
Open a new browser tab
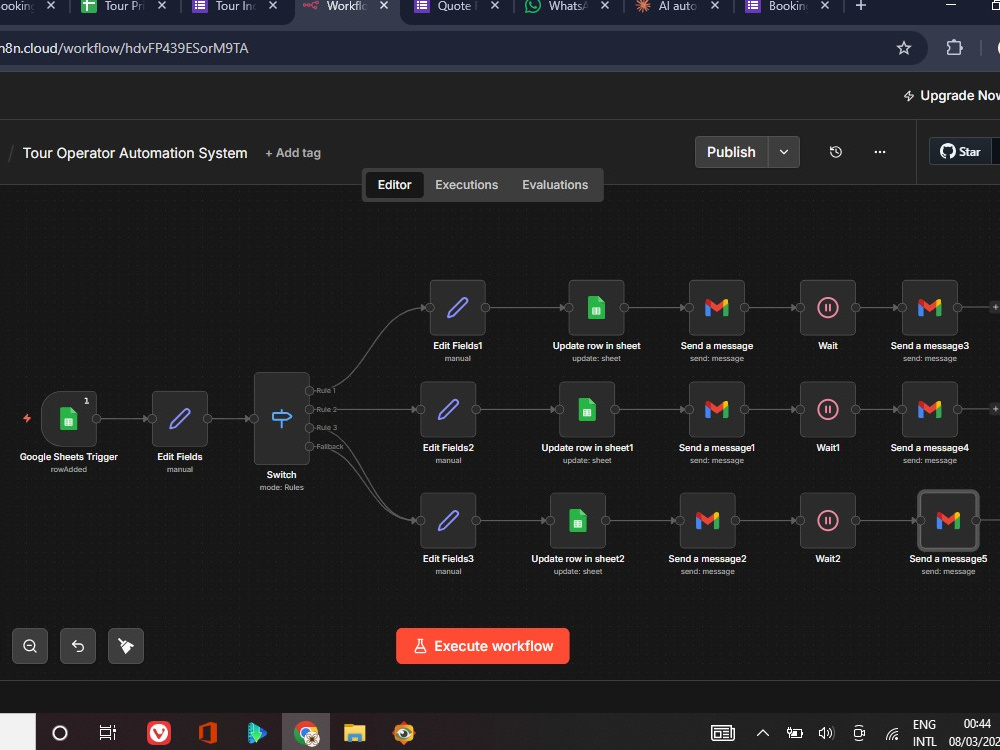click(x=861, y=6)
